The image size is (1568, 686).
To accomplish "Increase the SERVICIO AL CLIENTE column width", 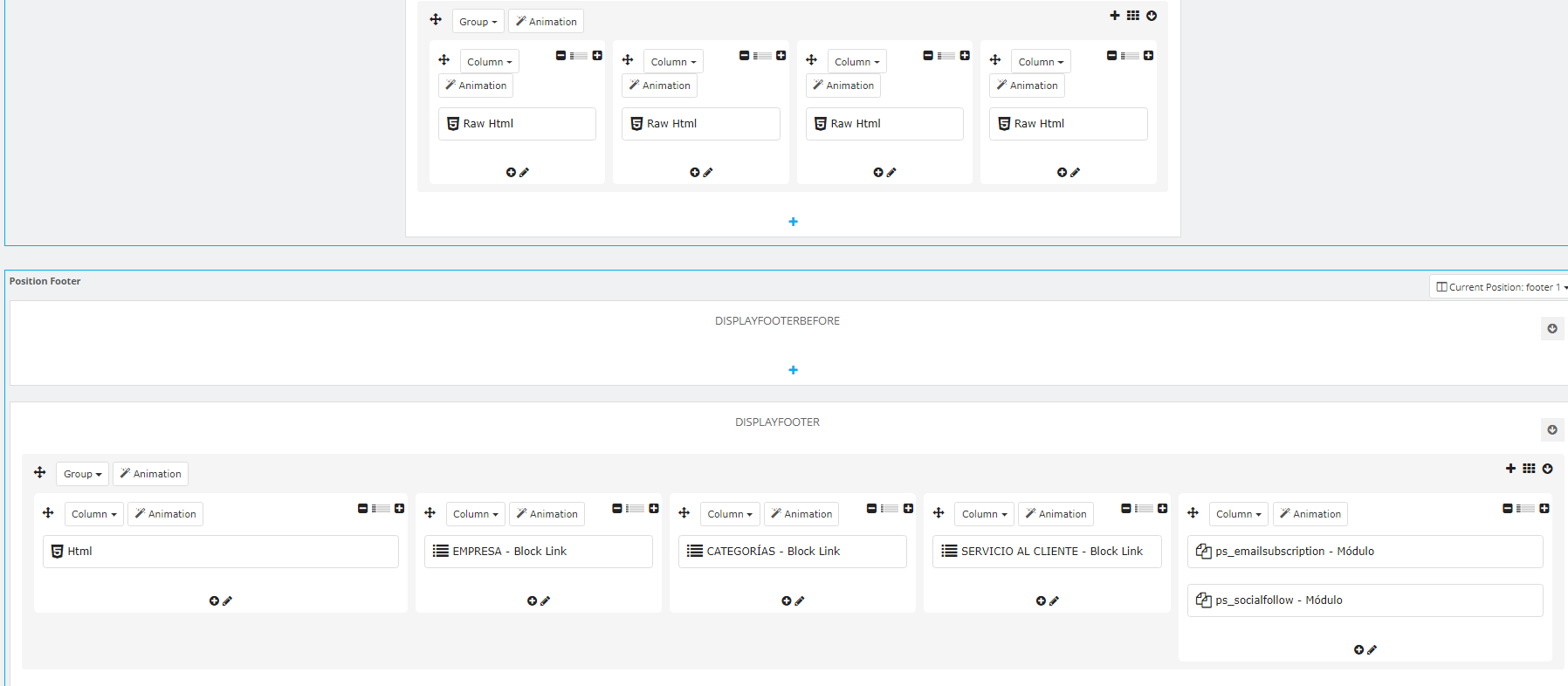I will pyautogui.click(x=1162, y=508).
